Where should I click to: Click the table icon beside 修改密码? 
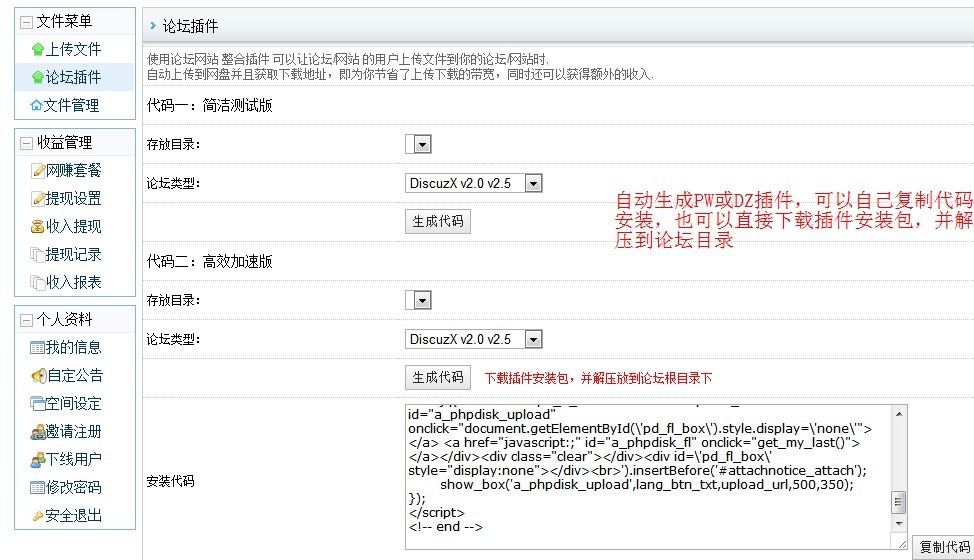37,487
